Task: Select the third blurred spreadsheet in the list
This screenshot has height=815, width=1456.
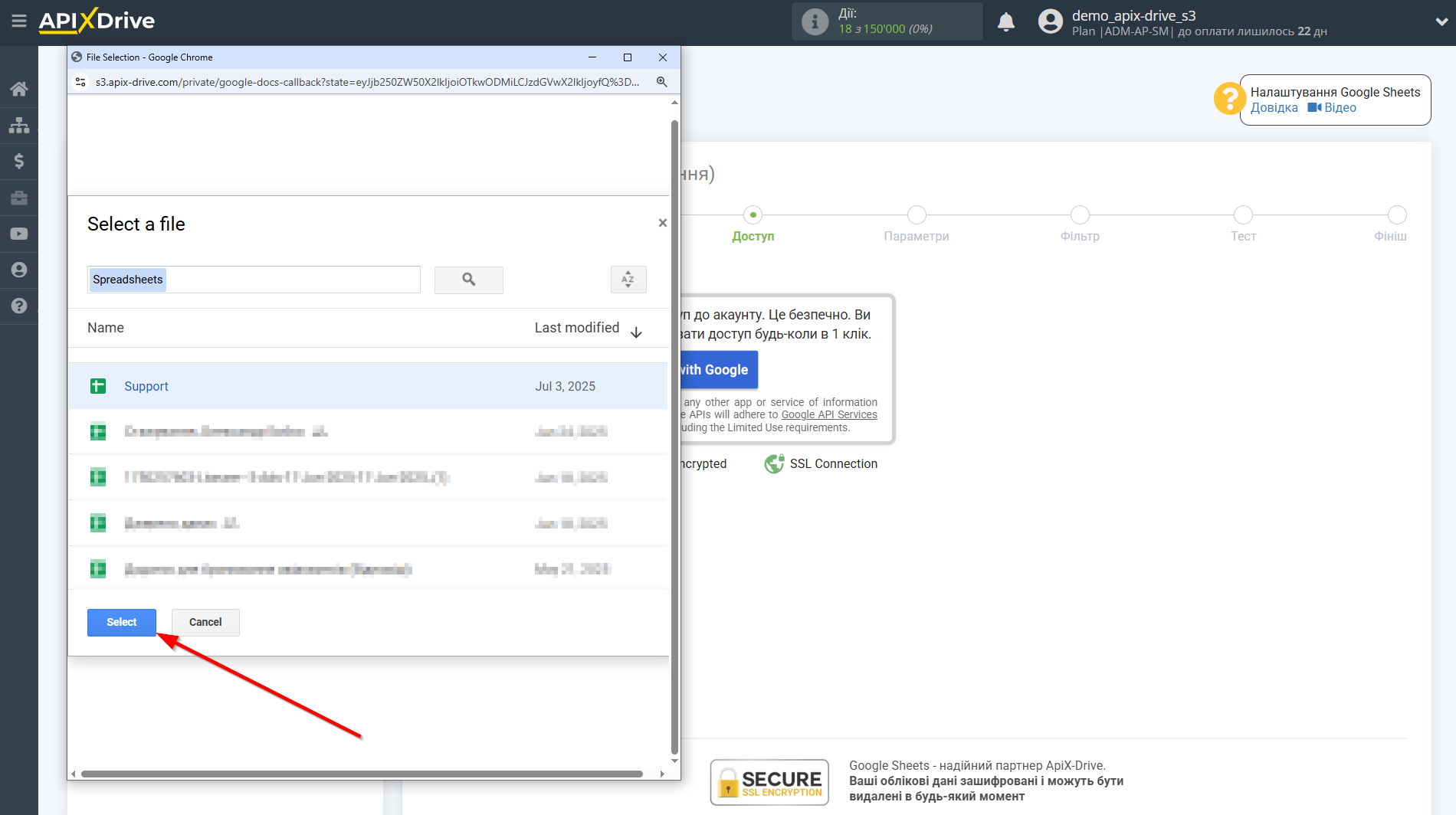Action: [x=369, y=478]
